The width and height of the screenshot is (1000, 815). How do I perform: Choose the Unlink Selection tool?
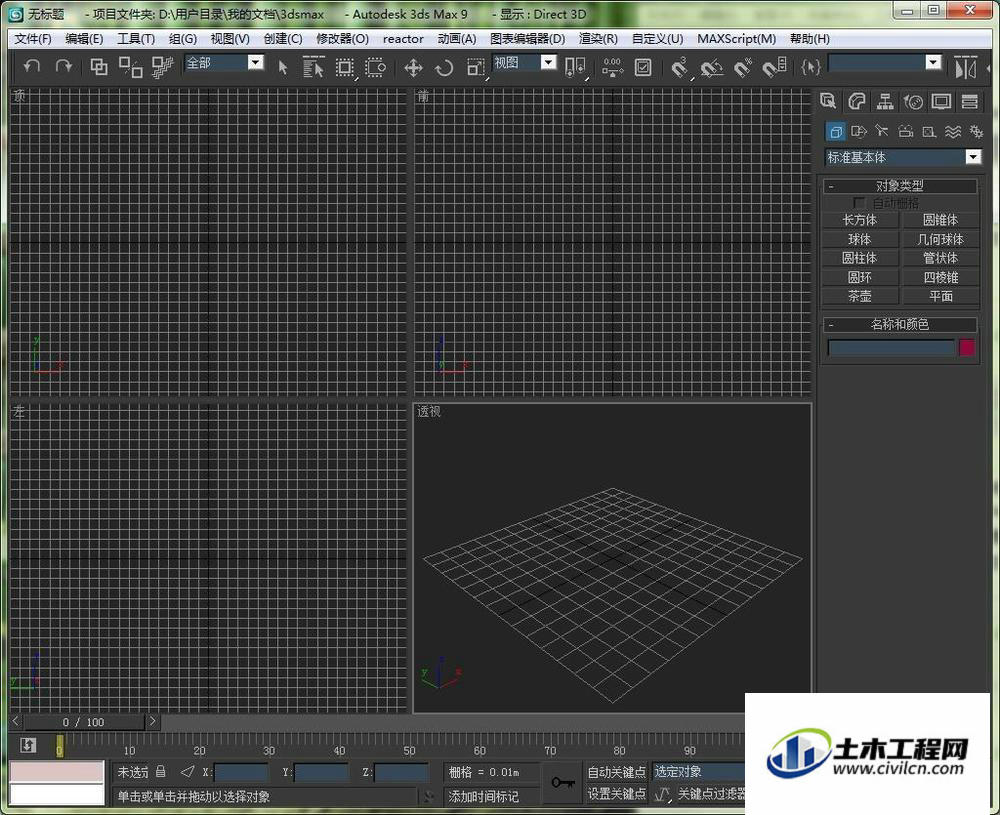point(131,66)
